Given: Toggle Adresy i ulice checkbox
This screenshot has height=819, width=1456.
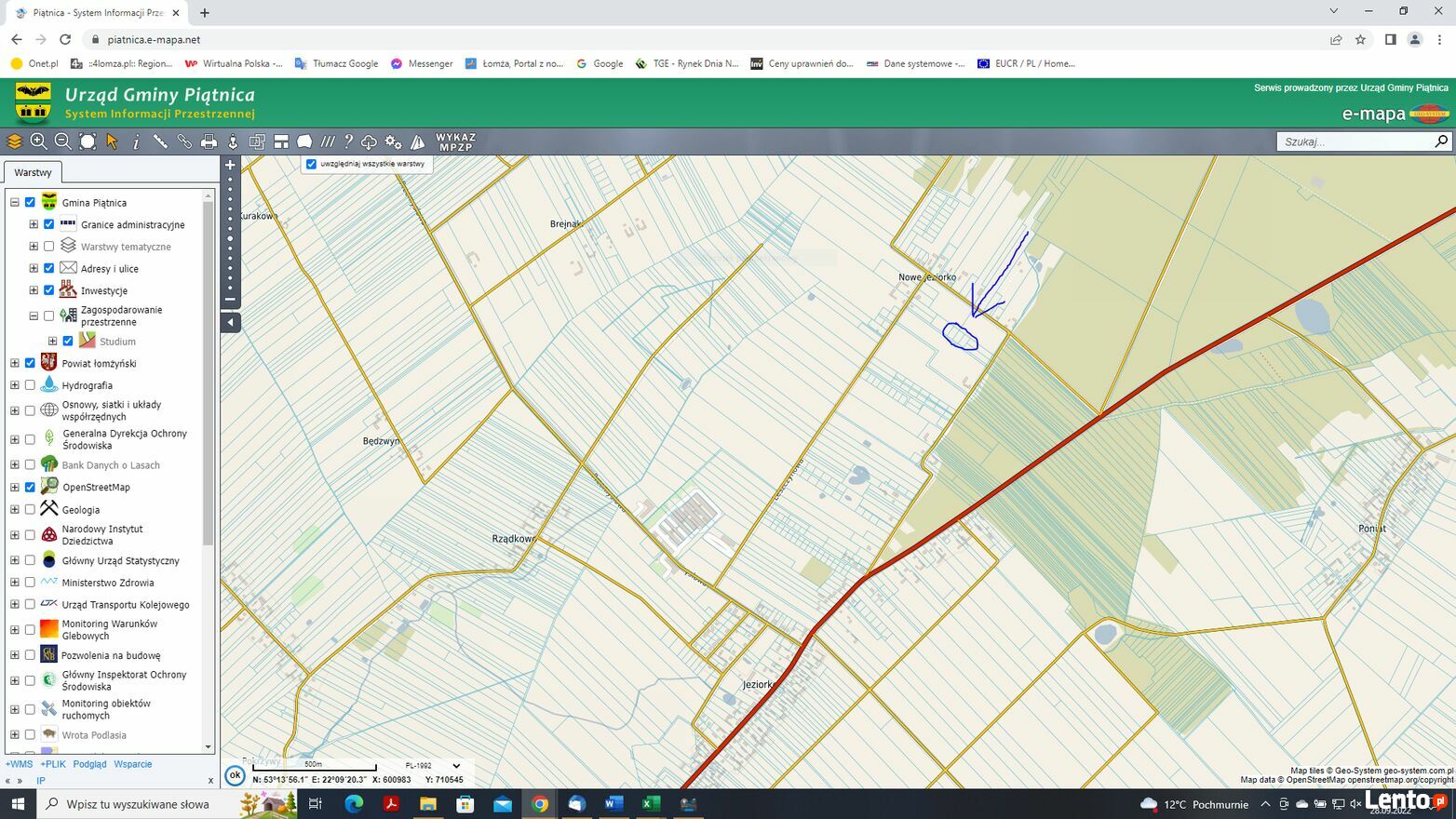Looking at the screenshot, I should coord(49,268).
